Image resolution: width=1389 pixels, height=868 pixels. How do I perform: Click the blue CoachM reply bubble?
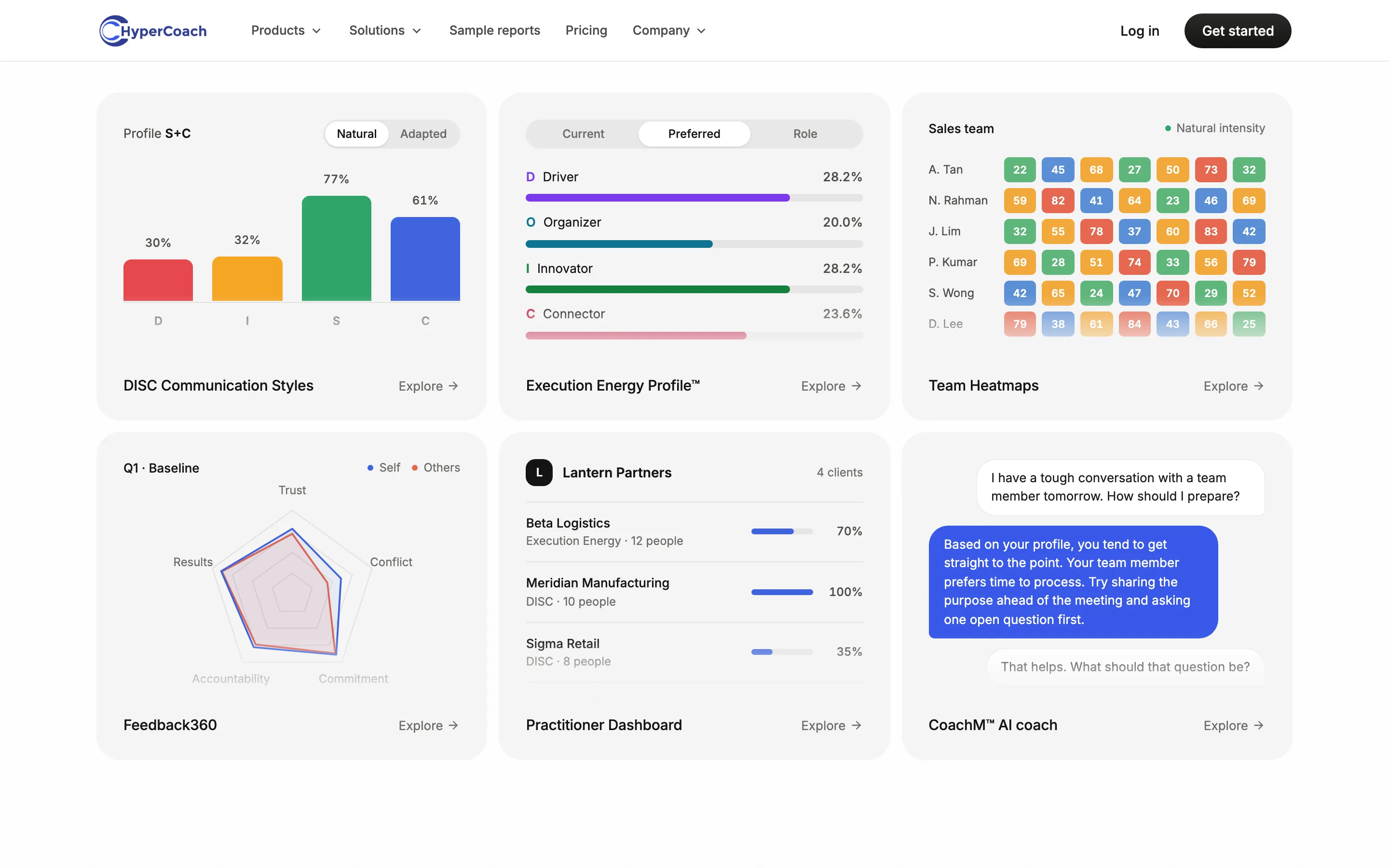tap(1073, 582)
